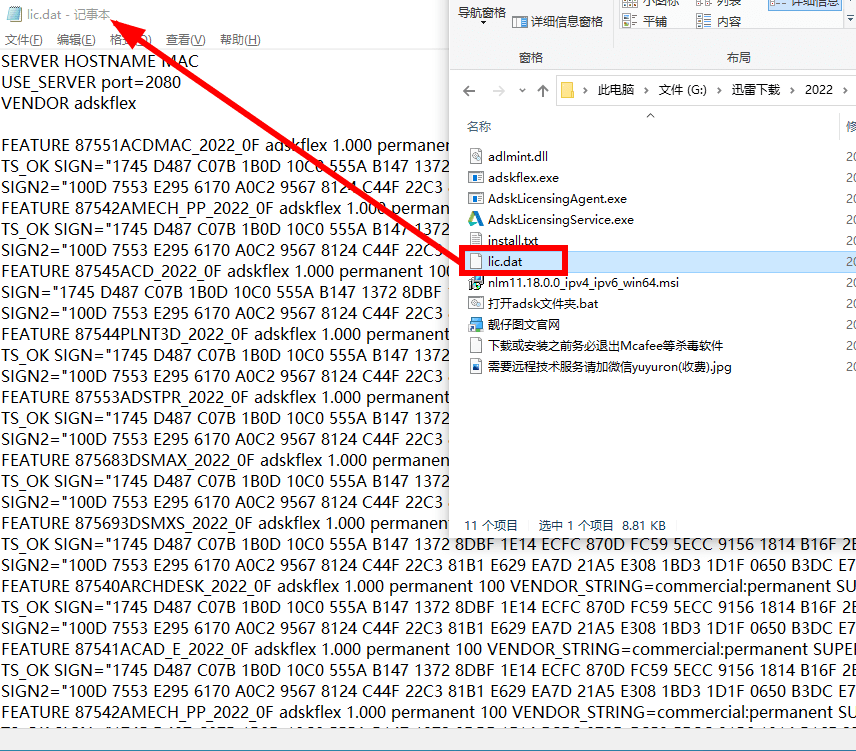Image resolution: width=856 pixels, height=751 pixels.
Task: Click the adskflex.exe file icon
Action: [x=476, y=177]
